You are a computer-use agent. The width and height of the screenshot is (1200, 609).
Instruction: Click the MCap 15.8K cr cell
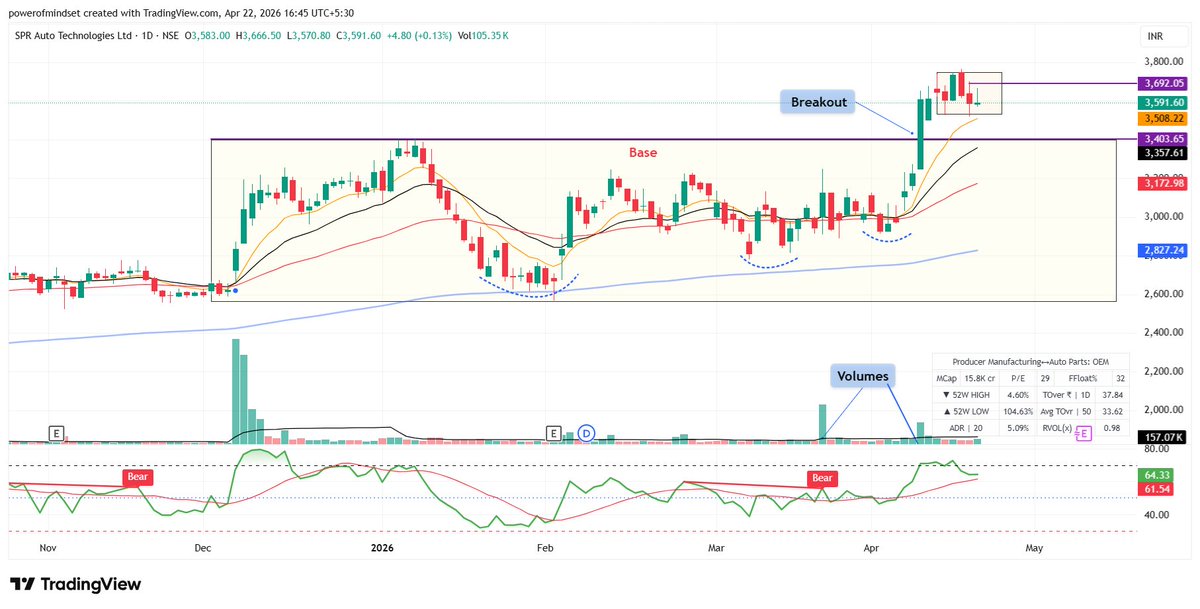pos(966,378)
